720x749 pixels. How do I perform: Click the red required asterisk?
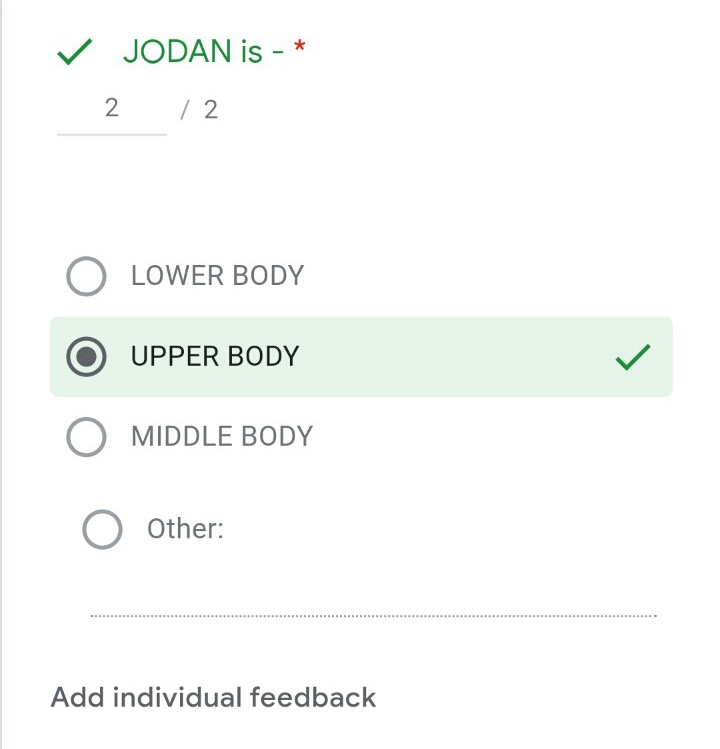(x=299, y=49)
